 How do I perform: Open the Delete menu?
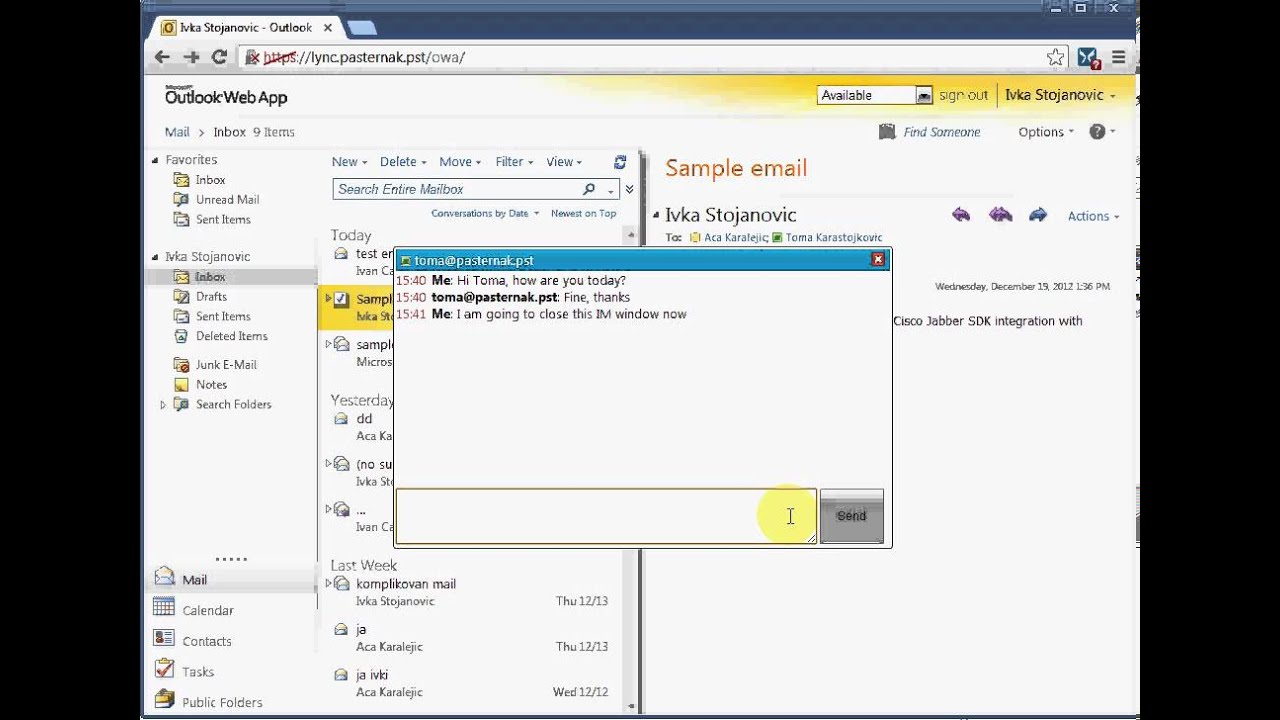pyautogui.click(x=403, y=162)
